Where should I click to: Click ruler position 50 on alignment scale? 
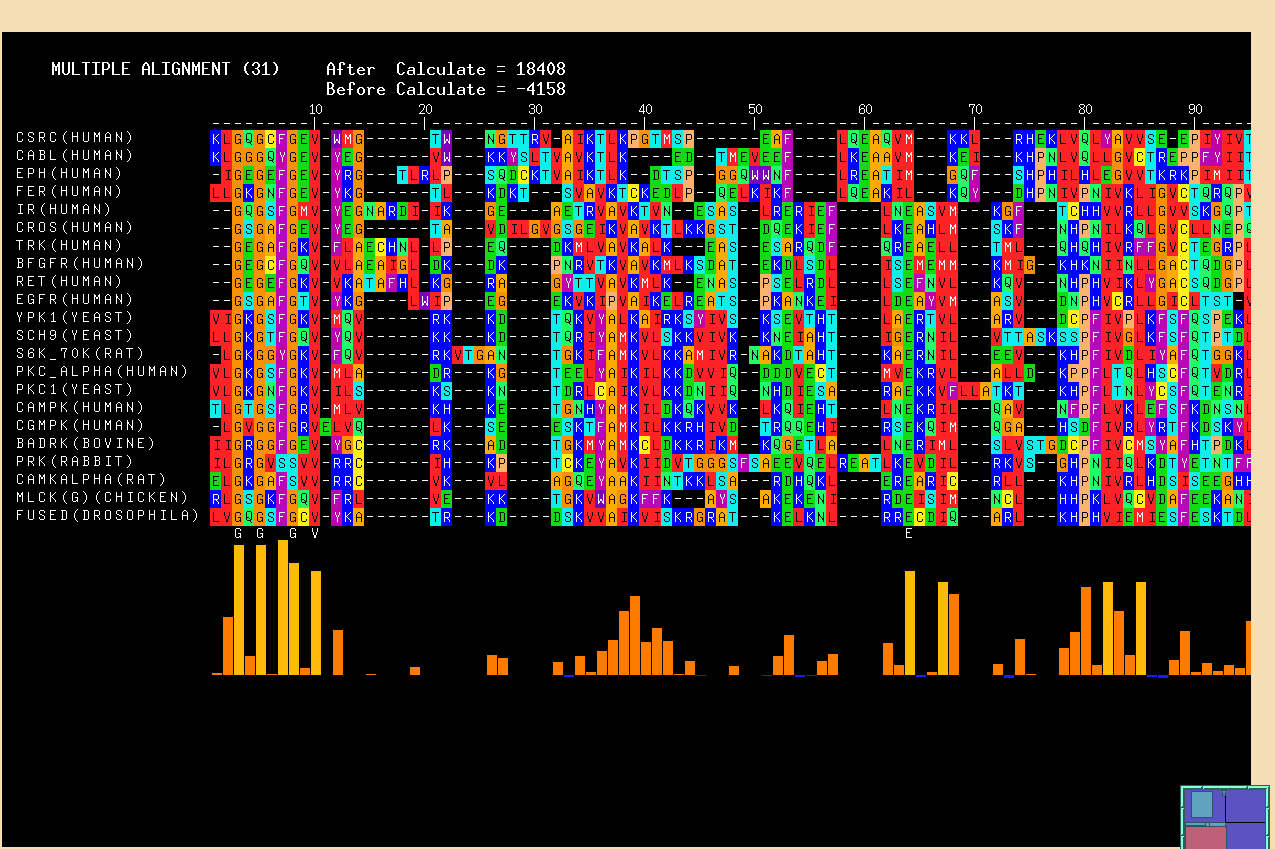point(755,110)
